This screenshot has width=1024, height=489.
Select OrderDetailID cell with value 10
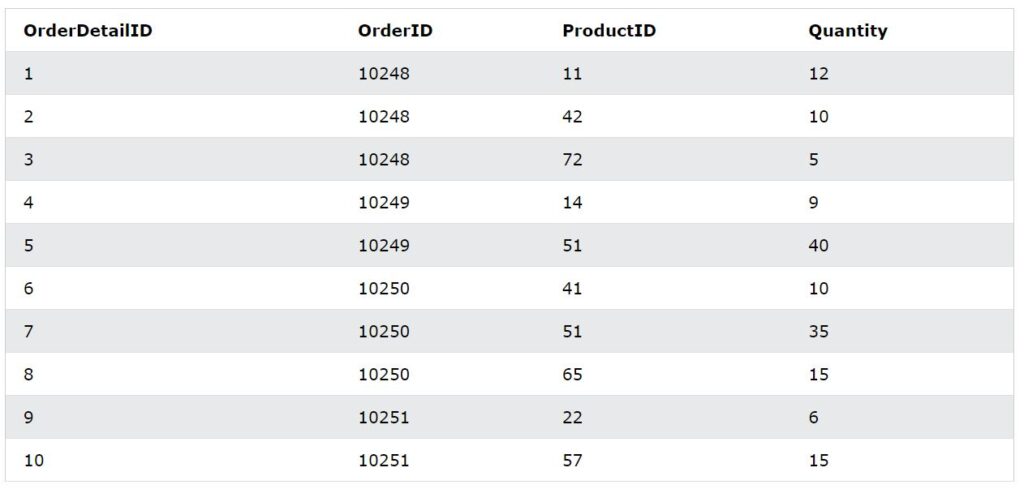33,461
